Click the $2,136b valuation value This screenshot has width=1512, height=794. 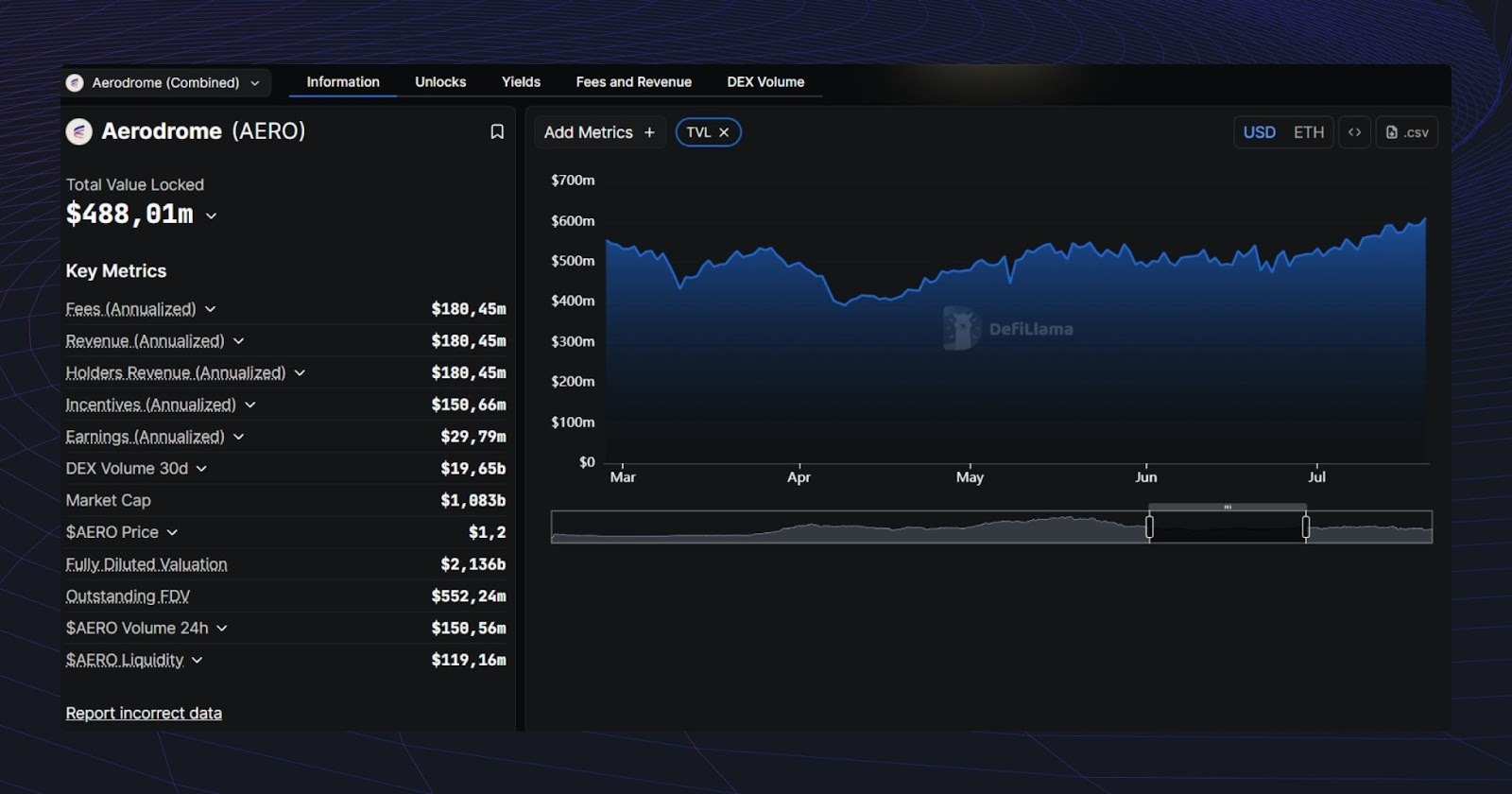pyautogui.click(x=472, y=564)
